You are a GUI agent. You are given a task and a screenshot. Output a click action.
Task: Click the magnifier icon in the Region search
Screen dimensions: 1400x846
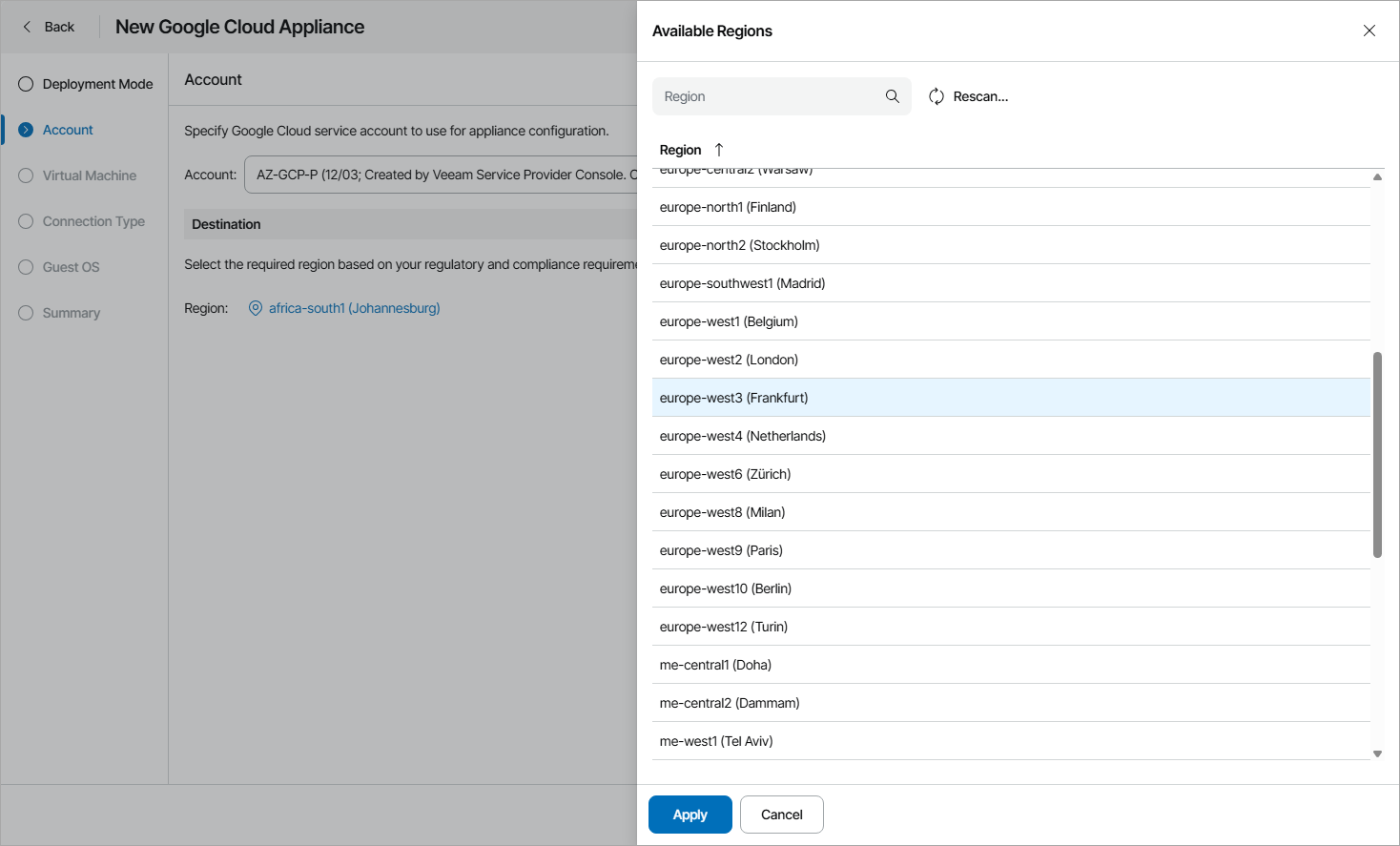point(892,95)
